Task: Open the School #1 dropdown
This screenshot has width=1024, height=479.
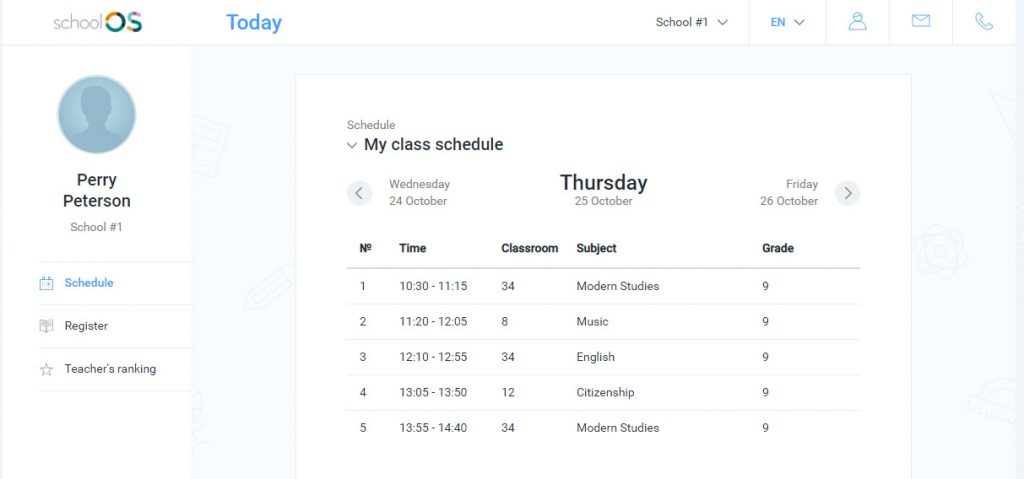Action: (x=692, y=22)
